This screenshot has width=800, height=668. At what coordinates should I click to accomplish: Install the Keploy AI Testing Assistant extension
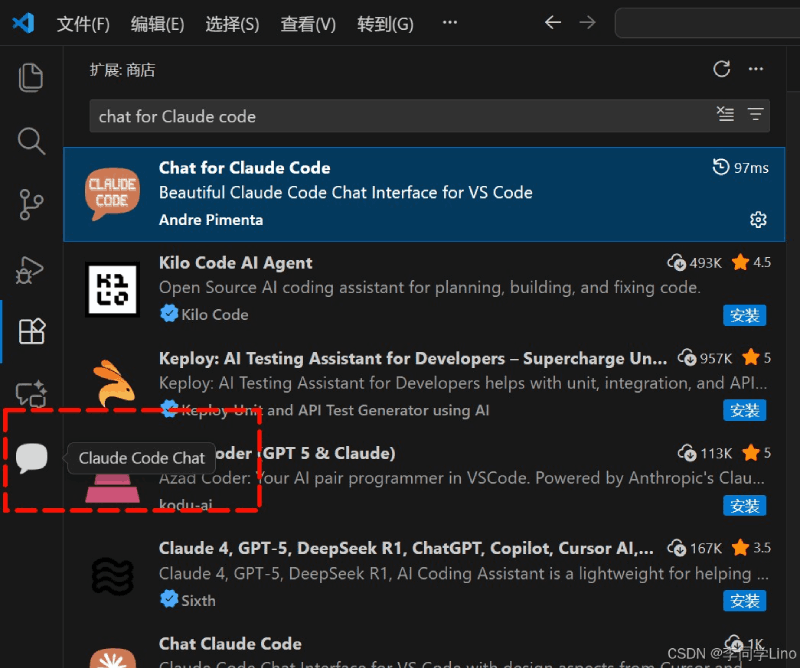pyautogui.click(x=744, y=410)
